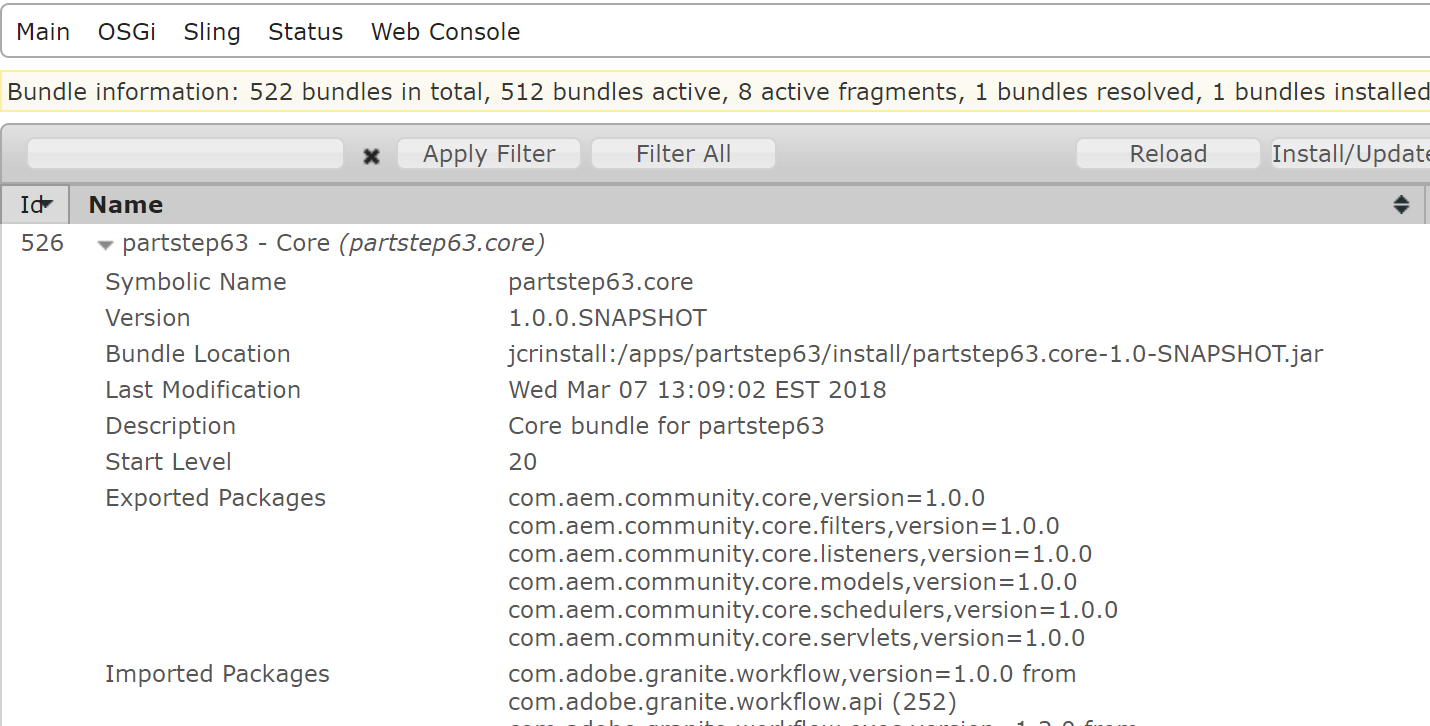Open the Main menu
The width and height of the screenshot is (1430, 726).
pyautogui.click(x=43, y=32)
